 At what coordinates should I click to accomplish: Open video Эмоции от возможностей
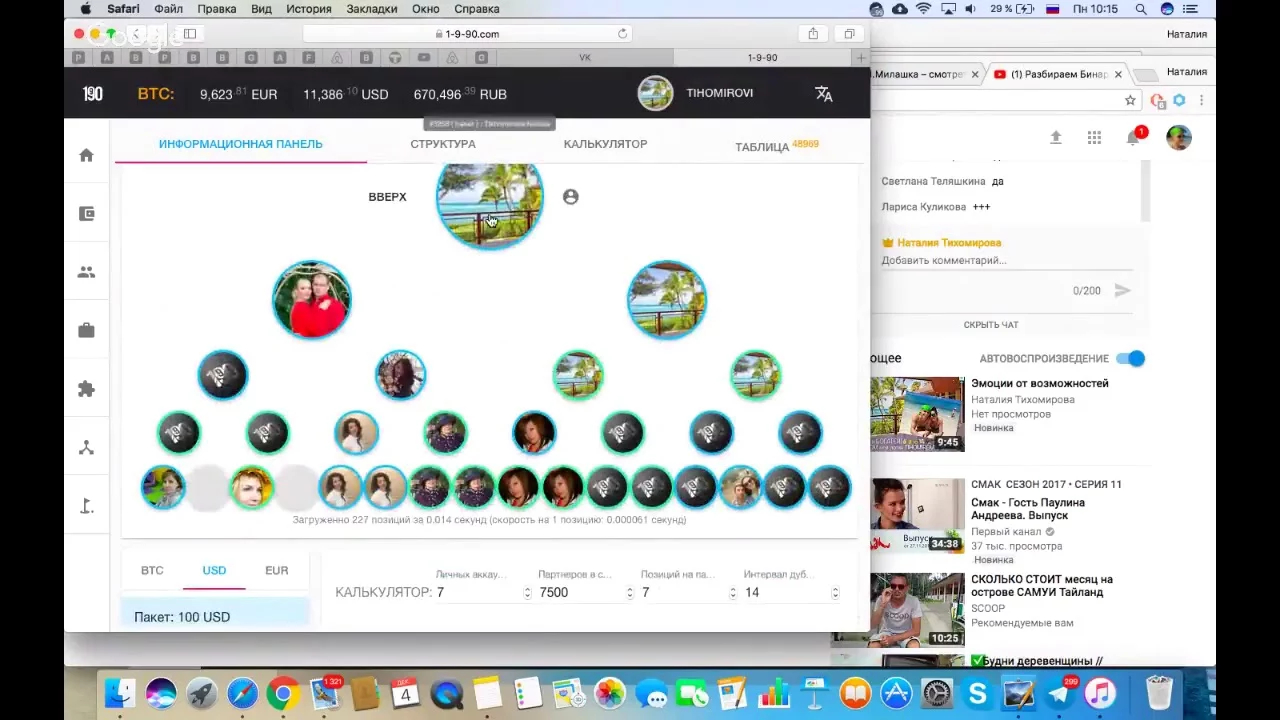[1040, 383]
